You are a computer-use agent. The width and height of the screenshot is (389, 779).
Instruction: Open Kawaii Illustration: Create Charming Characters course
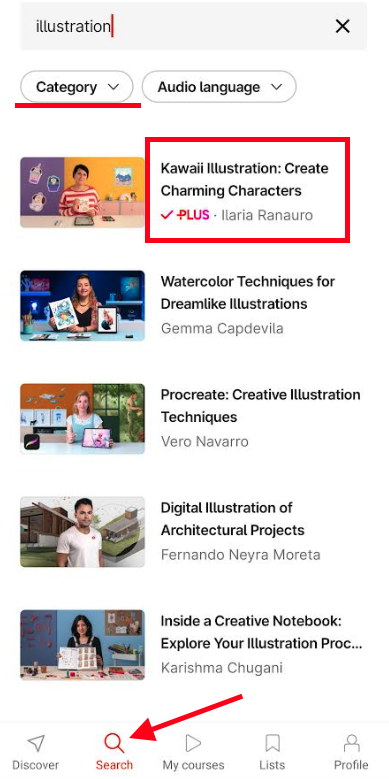(x=244, y=179)
